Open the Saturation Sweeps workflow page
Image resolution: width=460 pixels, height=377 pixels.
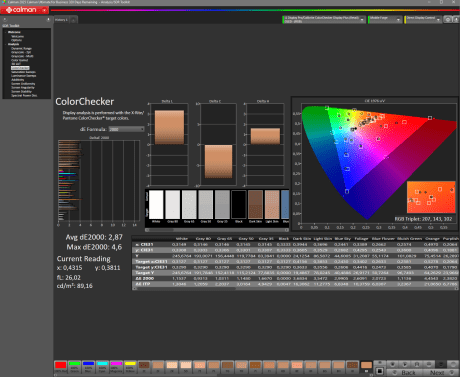(x=23, y=72)
